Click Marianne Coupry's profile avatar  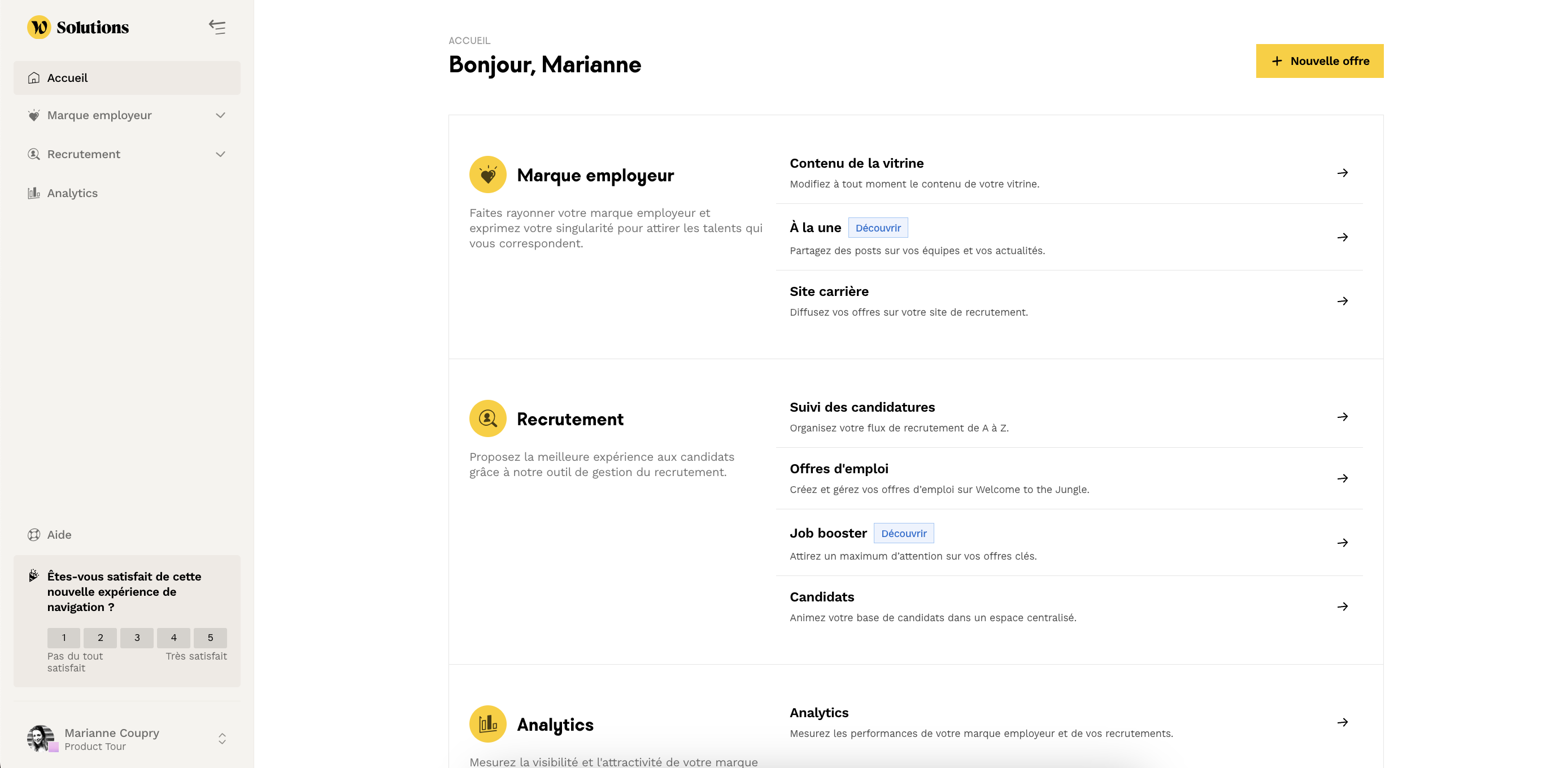[x=40, y=738]
